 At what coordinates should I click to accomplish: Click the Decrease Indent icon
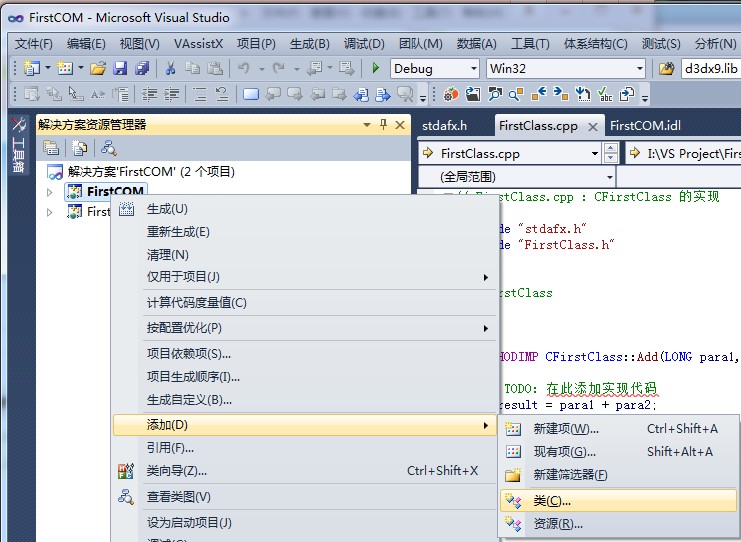coord(150,95)
